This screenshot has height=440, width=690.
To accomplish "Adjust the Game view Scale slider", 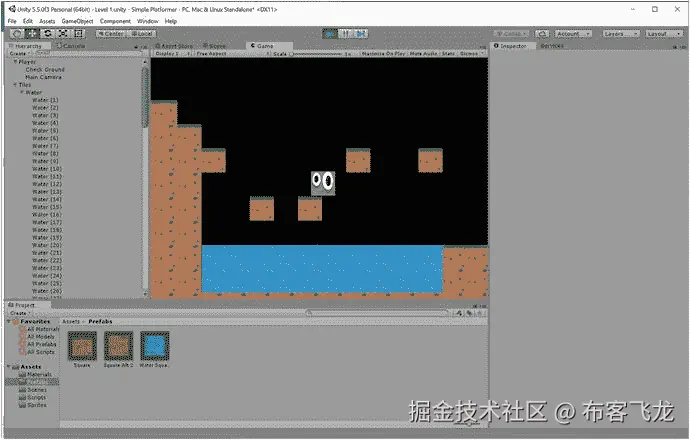I will pos(317,53).
